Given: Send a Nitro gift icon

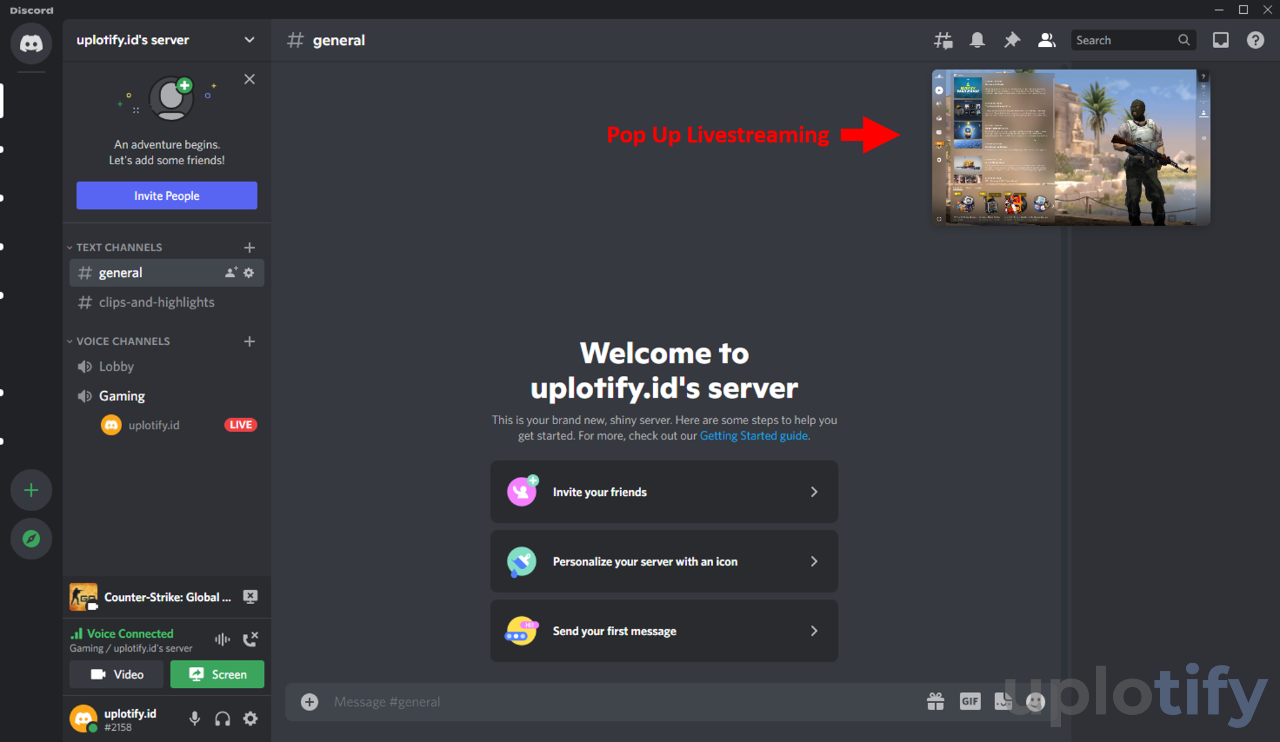Looking at the screenshot, I should pyautogui.click(x=935, y=702).
